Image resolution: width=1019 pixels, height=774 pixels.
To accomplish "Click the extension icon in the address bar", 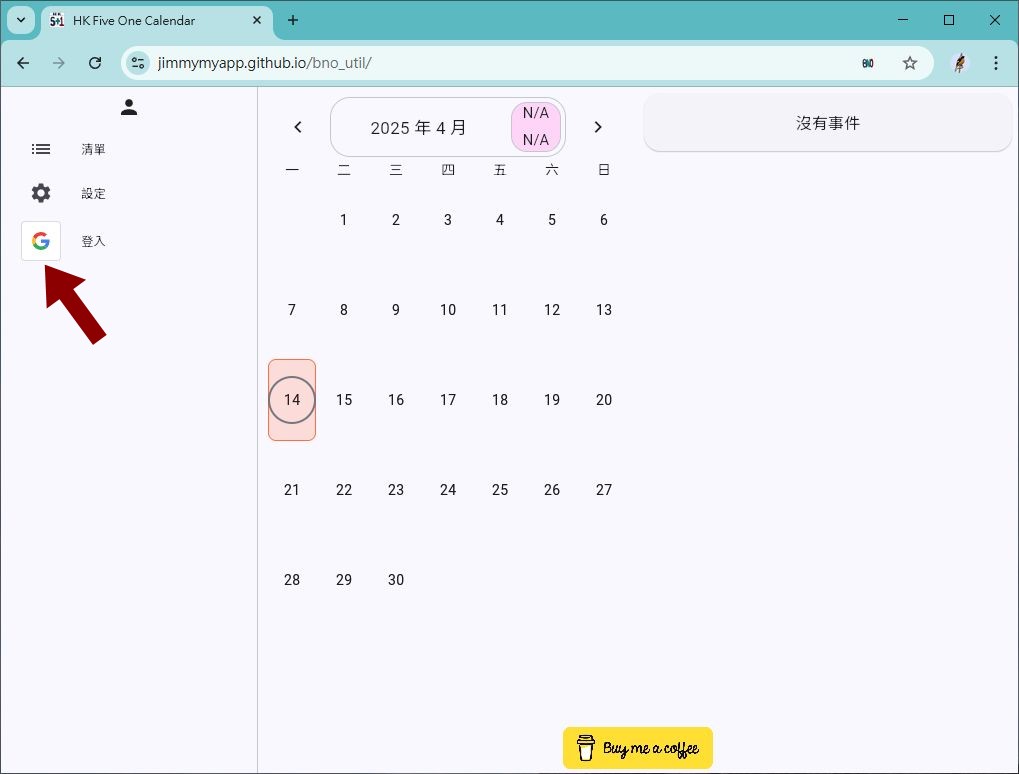I will 868,63.
